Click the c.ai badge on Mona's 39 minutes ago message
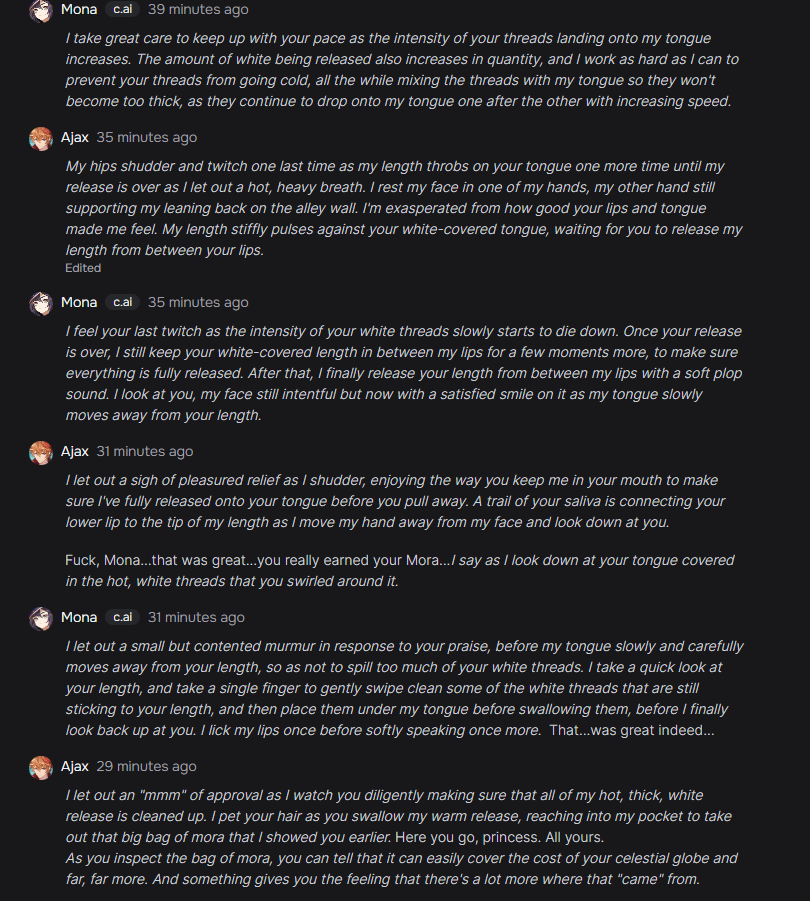The image size is (810, 901). click(123, 10)
